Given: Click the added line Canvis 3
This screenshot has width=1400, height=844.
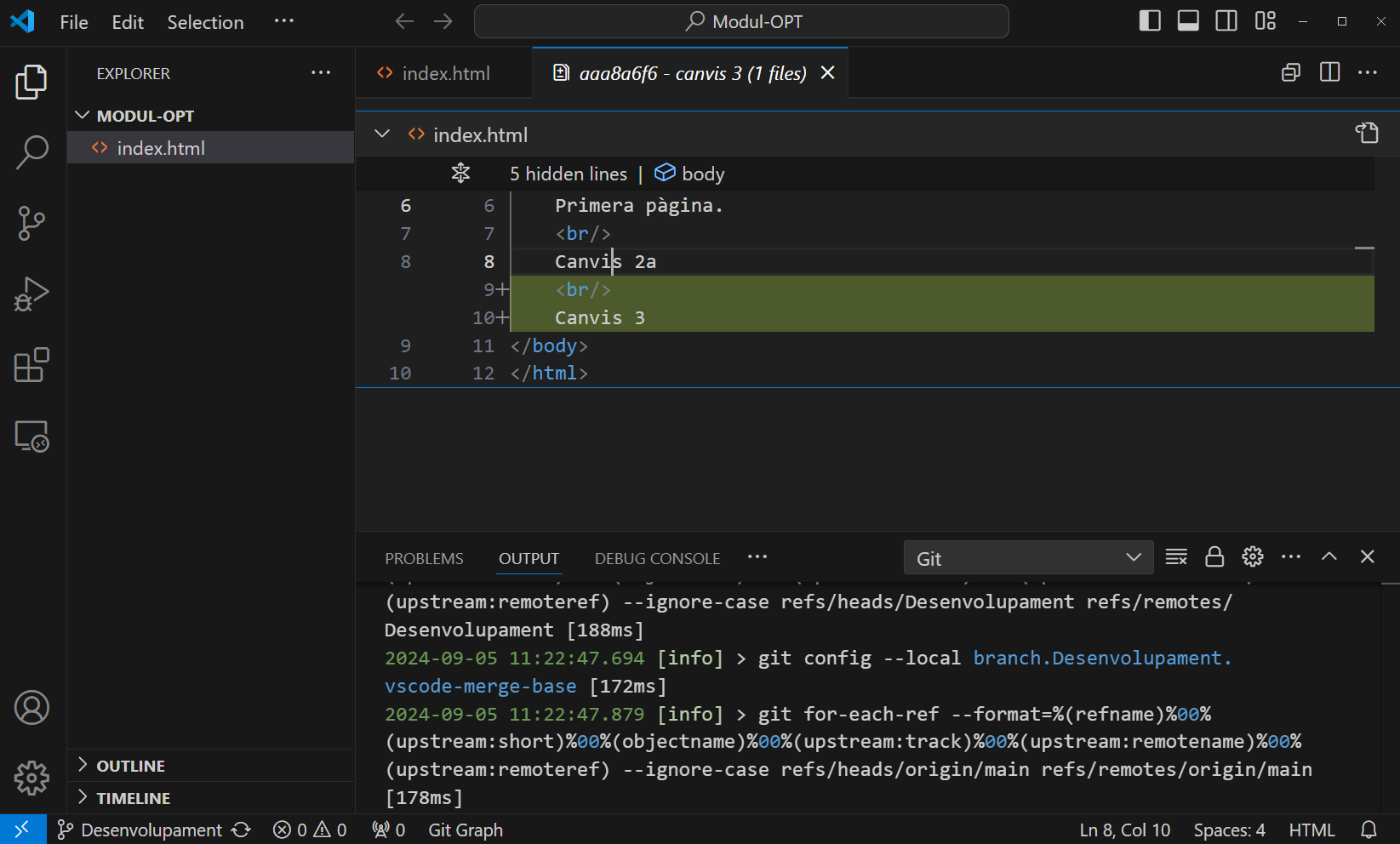Looking at the screenshot, I should 599,317.
